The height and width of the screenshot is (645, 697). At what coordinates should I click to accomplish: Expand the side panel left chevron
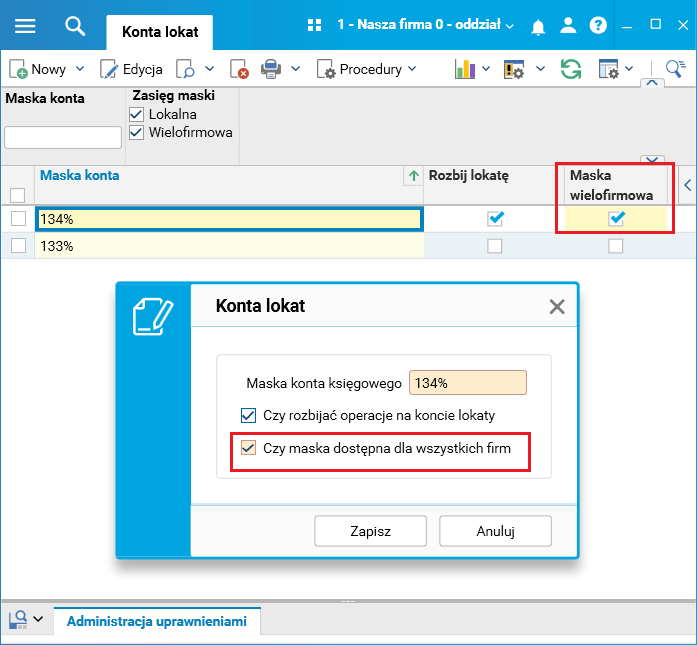[x=688, y=185]
